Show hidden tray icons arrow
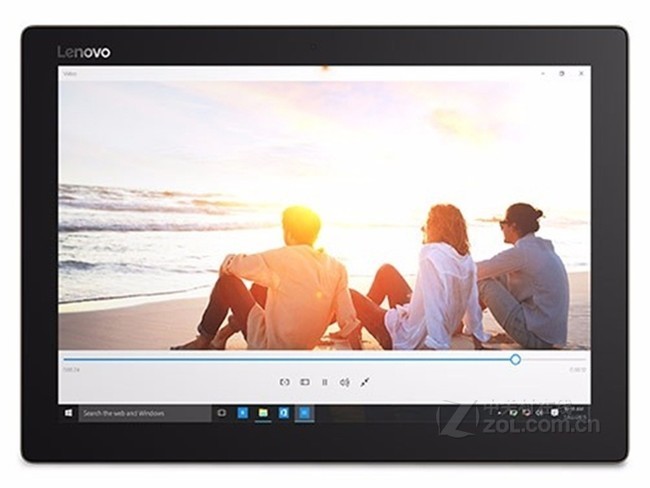The width and height of the screenshot is (650, 488). click(x=499, y=413)
